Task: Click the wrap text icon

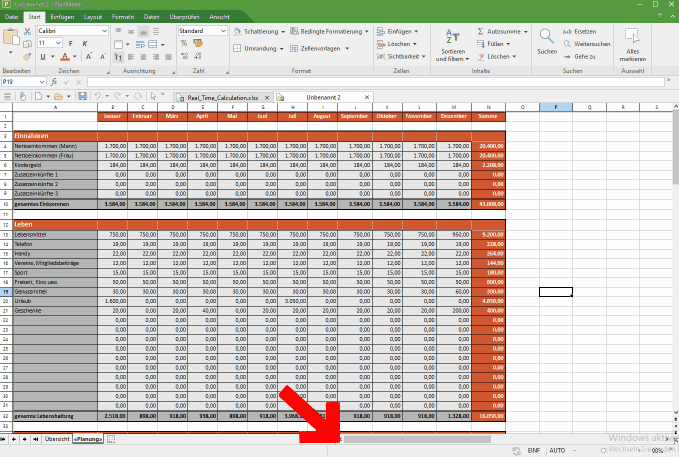Action: click(x=140, y=44)
